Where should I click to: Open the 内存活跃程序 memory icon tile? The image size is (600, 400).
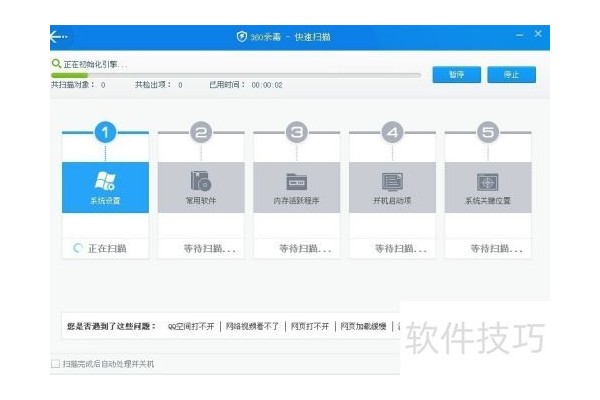(297, 187)
